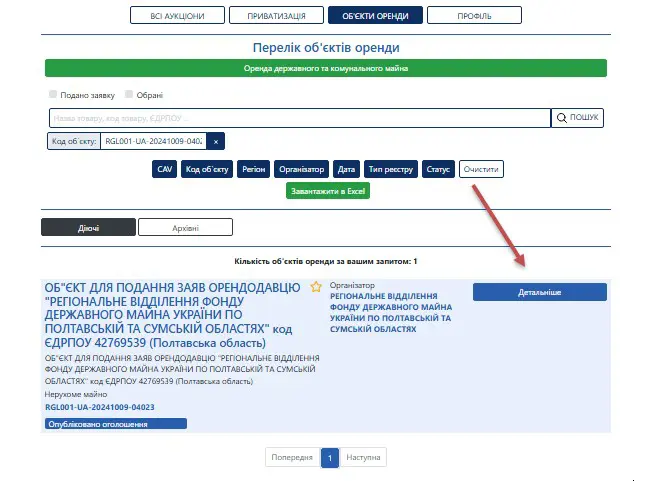The height and width of the screenshot is (481, 667).
Task: Open the Статус filter
Action: tap(438, 170)
